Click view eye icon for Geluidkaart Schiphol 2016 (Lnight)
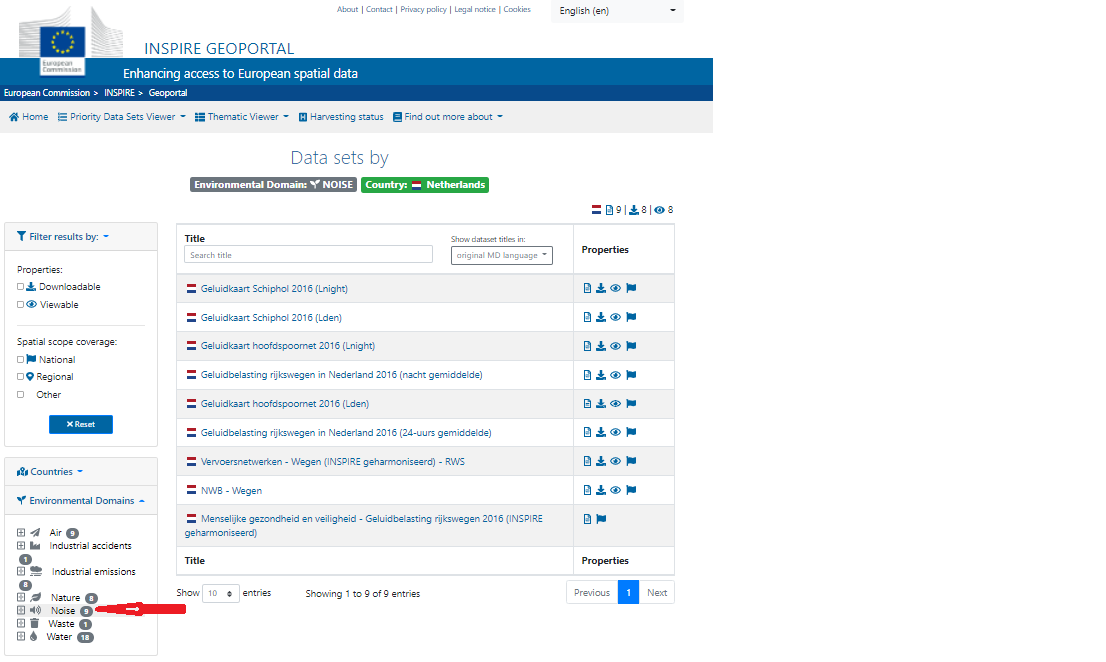 tap(616, 288)
